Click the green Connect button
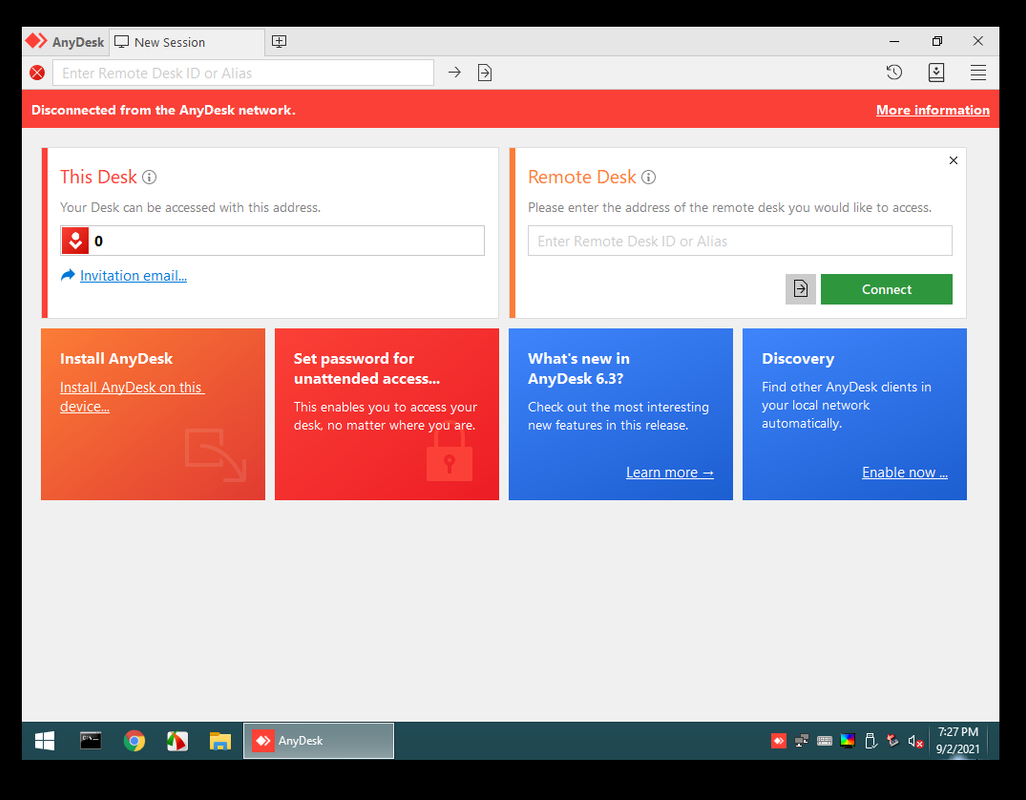The height and width of the screenshot is (800, 1026). pyautogui.click(x=887, y=289)
